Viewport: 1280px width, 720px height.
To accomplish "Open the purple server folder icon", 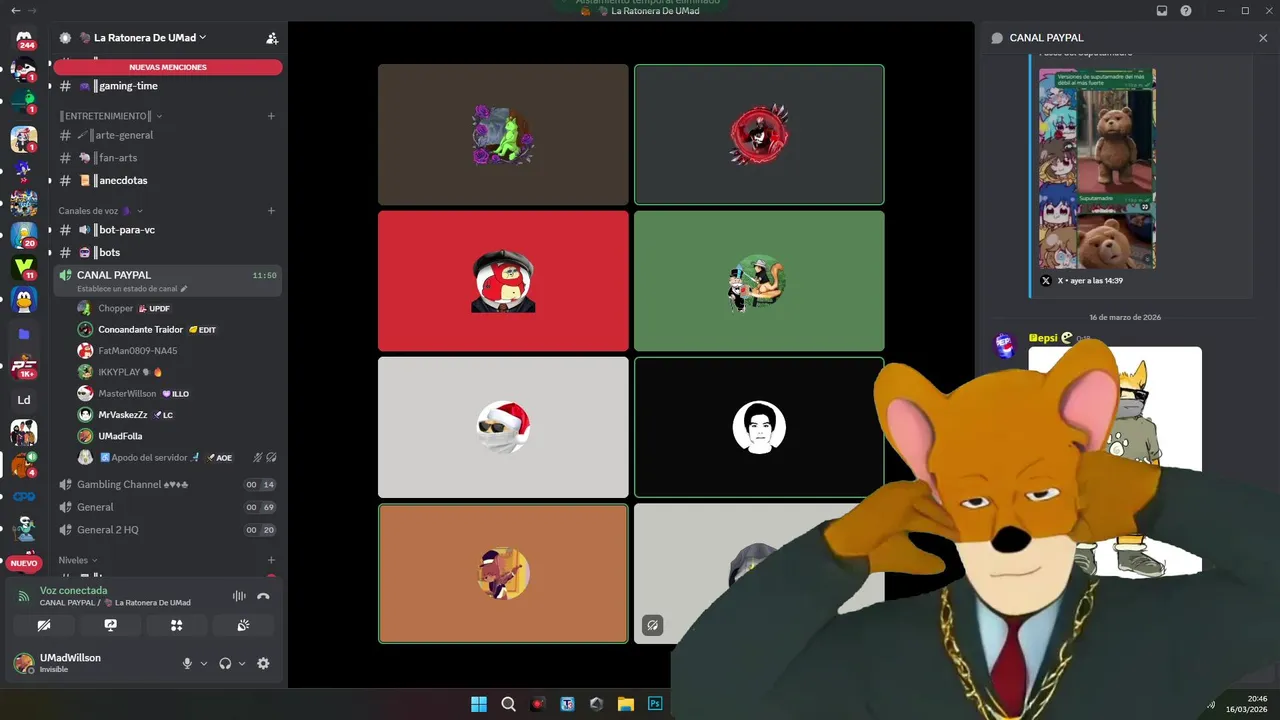I will click(24, 334).
